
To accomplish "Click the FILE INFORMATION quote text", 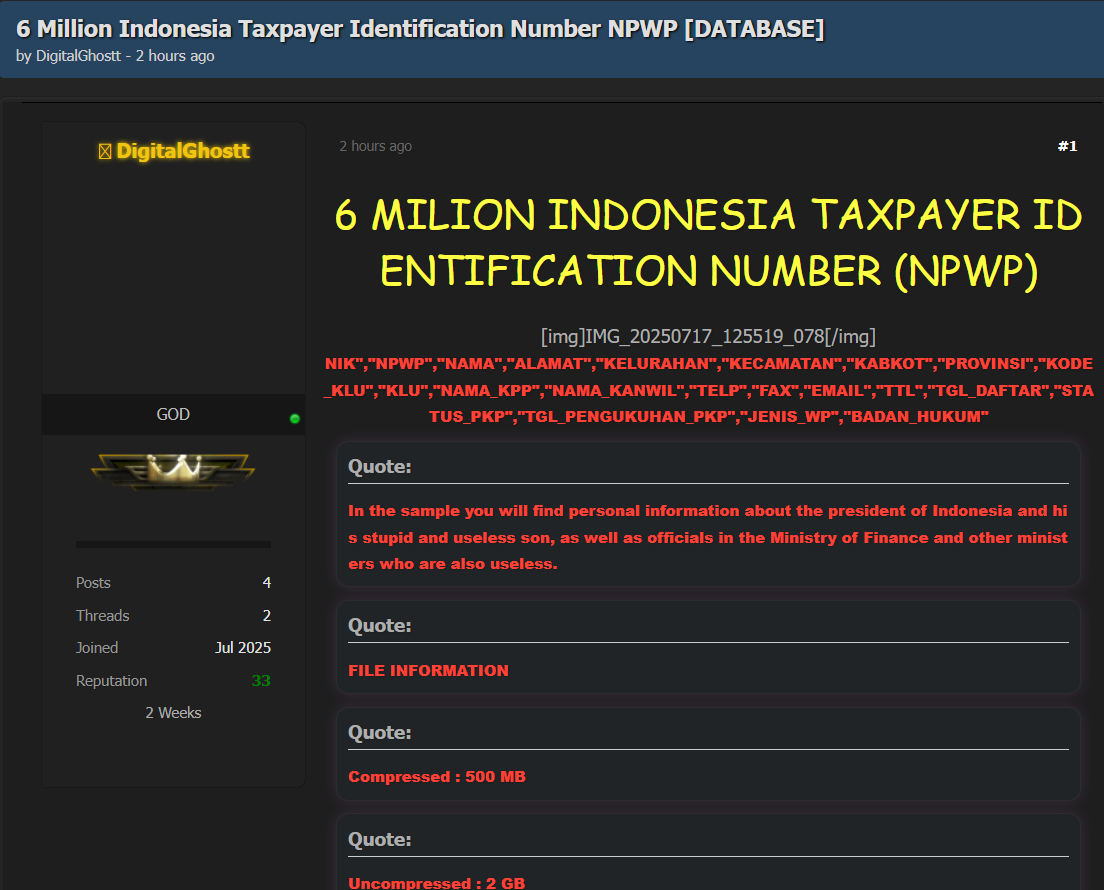I will point(428,670).
